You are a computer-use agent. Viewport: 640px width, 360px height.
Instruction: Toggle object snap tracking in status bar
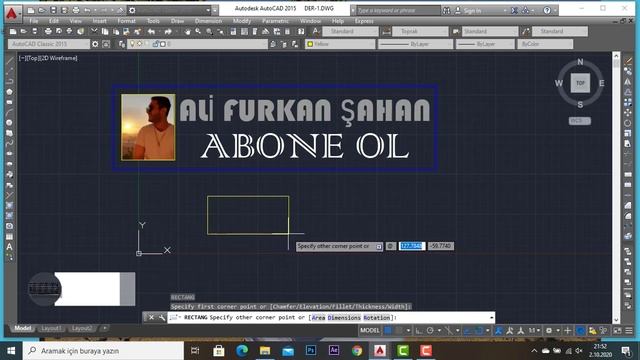(468, 331)
